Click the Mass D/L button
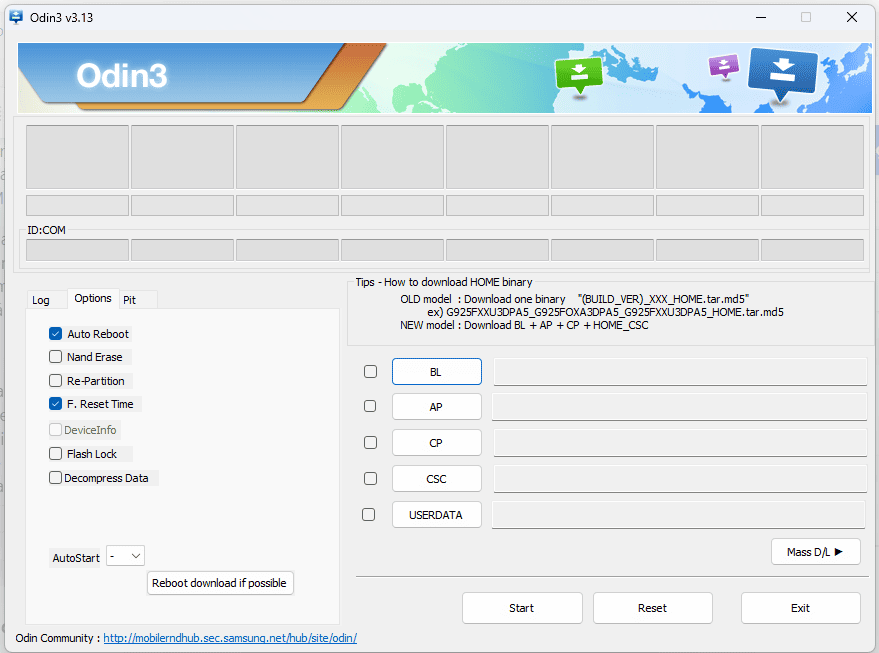879x653 pixels. tap(815, 551)
